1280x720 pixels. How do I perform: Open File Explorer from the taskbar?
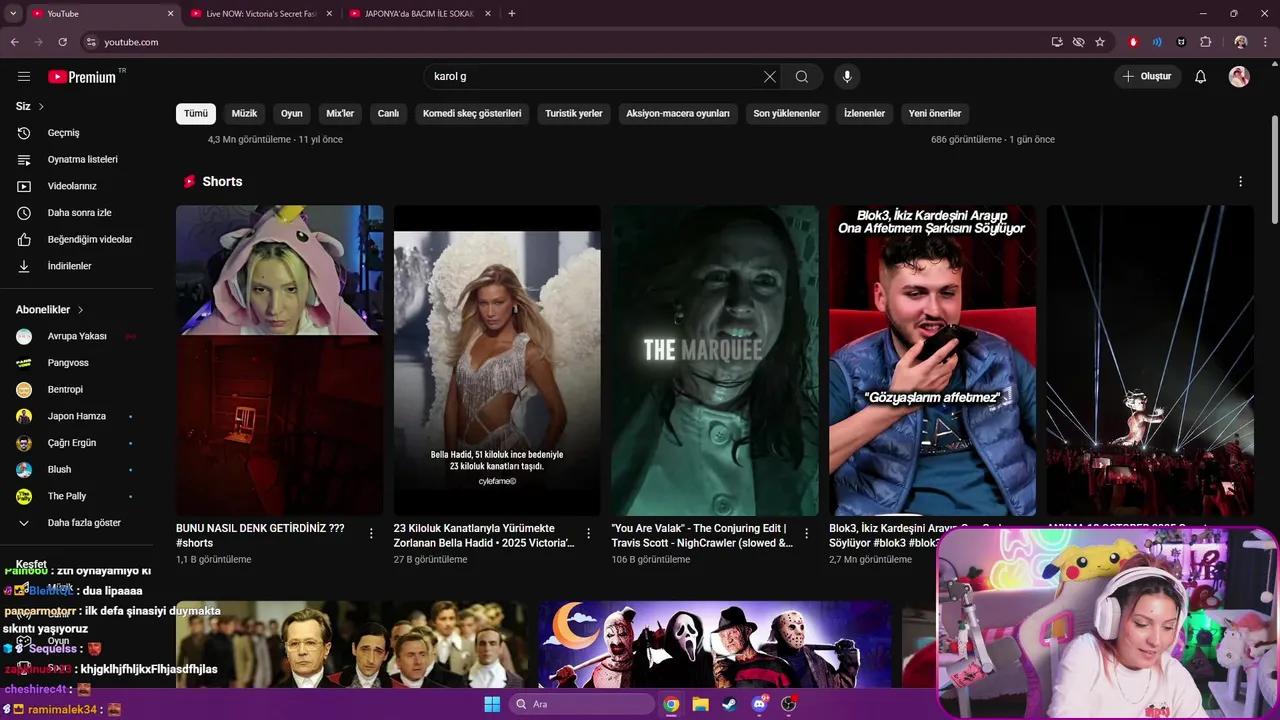coord(700,704)
